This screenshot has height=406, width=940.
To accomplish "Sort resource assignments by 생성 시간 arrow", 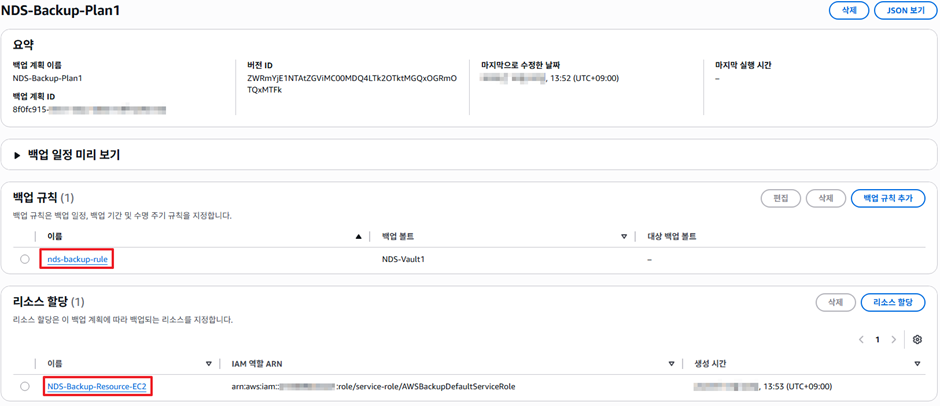I will coord(917,364).
